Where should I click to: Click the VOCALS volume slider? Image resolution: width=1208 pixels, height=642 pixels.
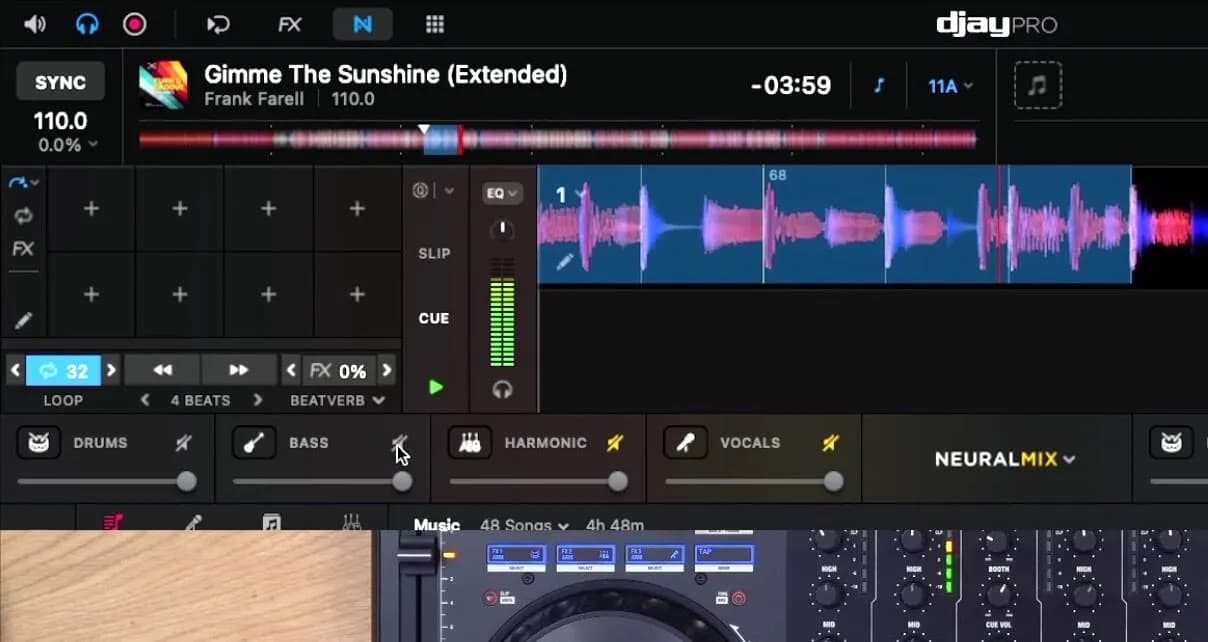pos(753,482)
